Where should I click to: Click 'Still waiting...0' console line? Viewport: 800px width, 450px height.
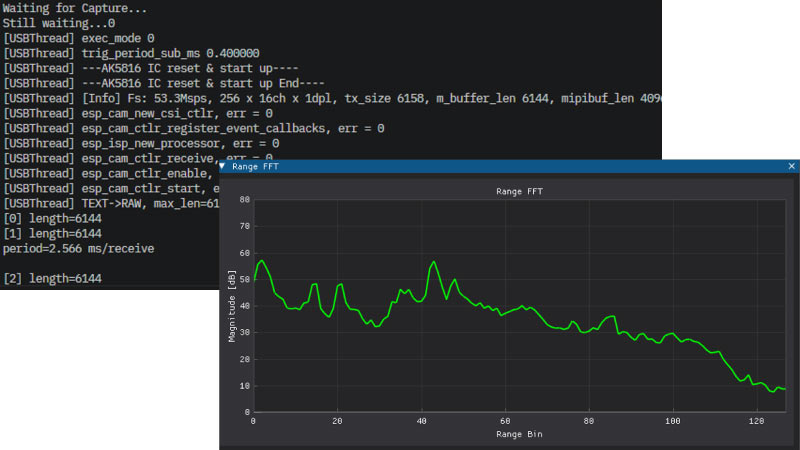pyautogui.click(x=59, y=23)
